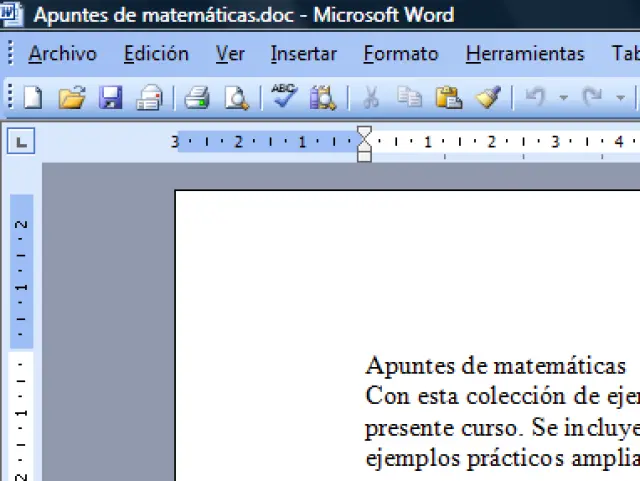This screenshot has height=481, width=640.
Task: Open the Herramientas menu
Action: pos(525,54)
